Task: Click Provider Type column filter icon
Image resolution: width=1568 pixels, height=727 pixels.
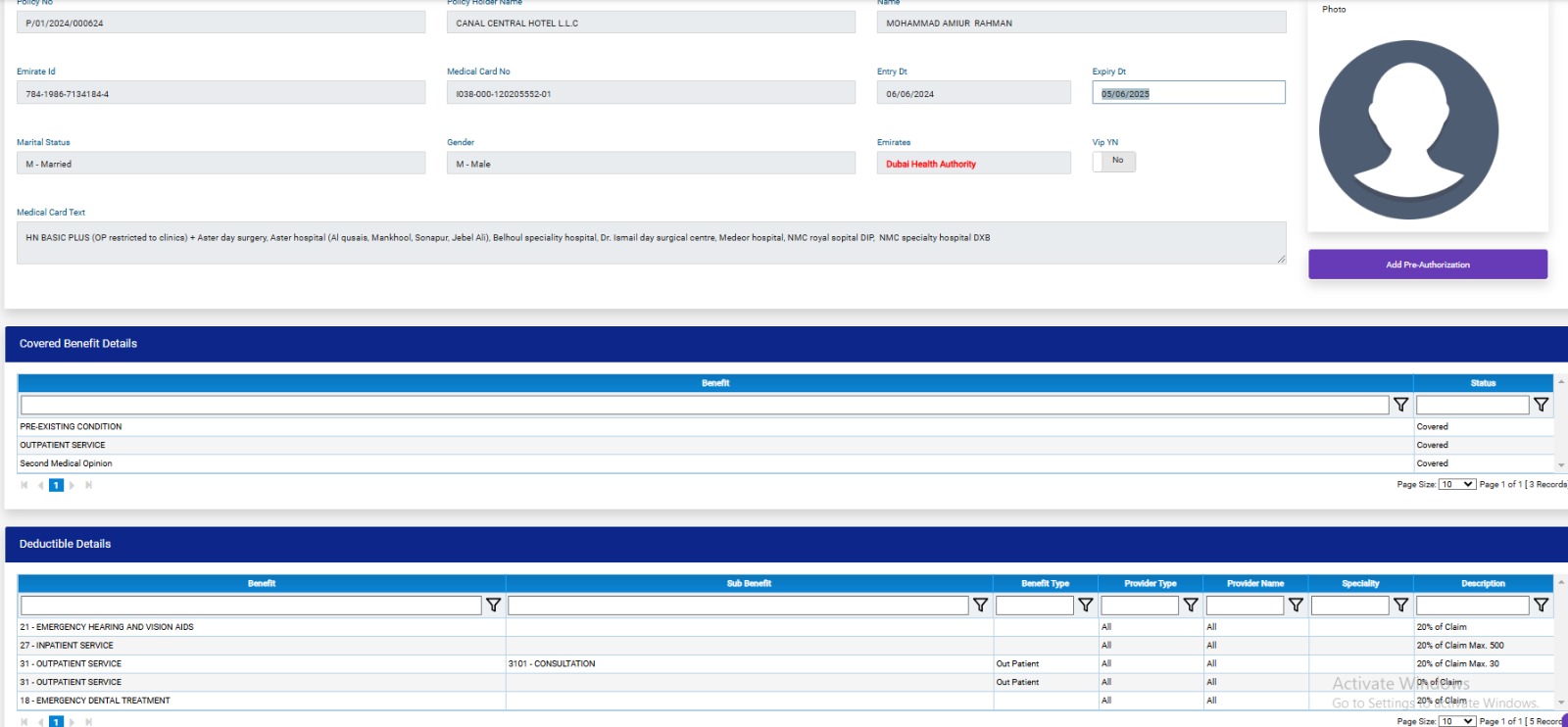Action: (1190, 606)
